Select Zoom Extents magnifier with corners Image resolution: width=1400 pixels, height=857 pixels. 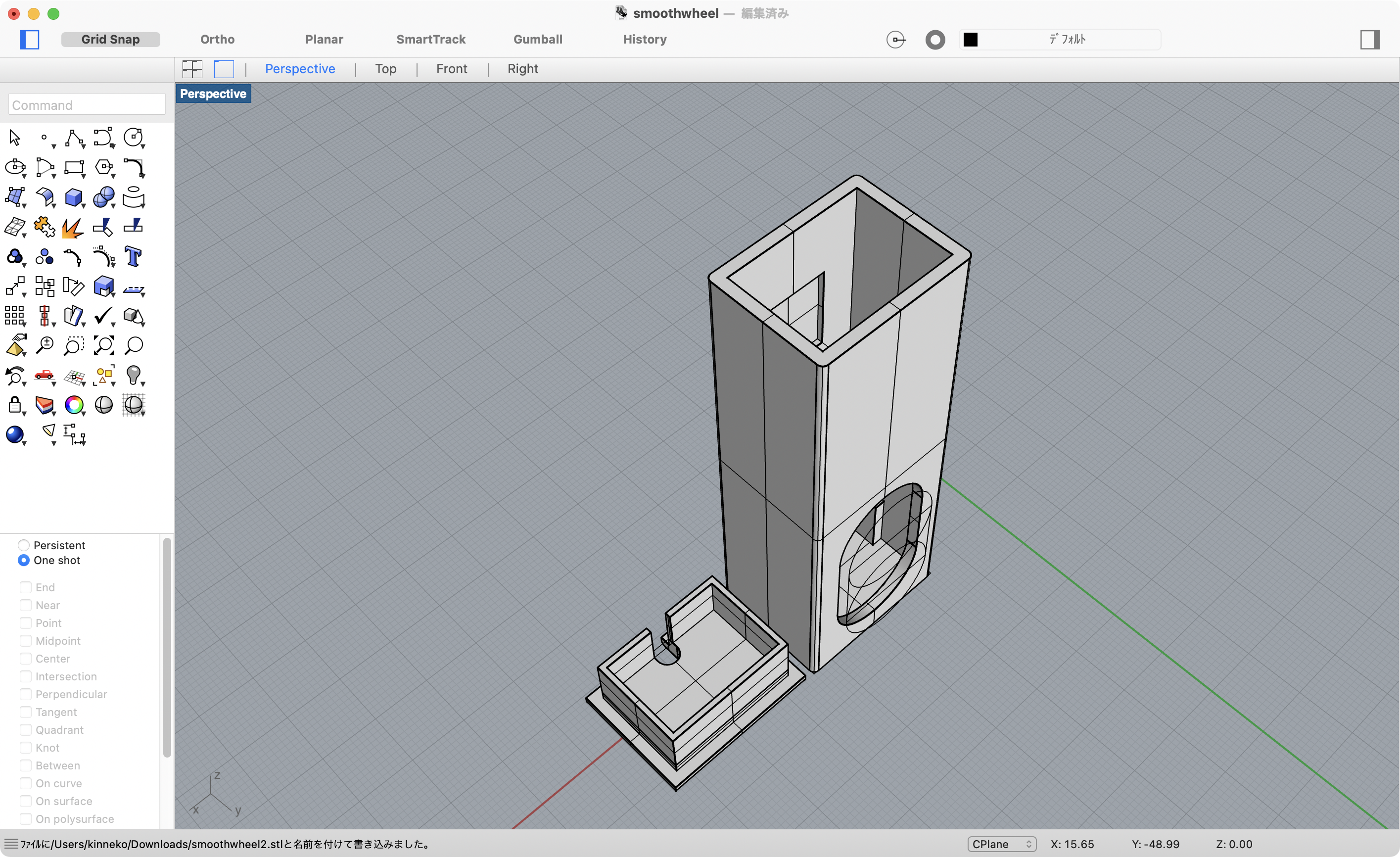[x=104, y=345]
